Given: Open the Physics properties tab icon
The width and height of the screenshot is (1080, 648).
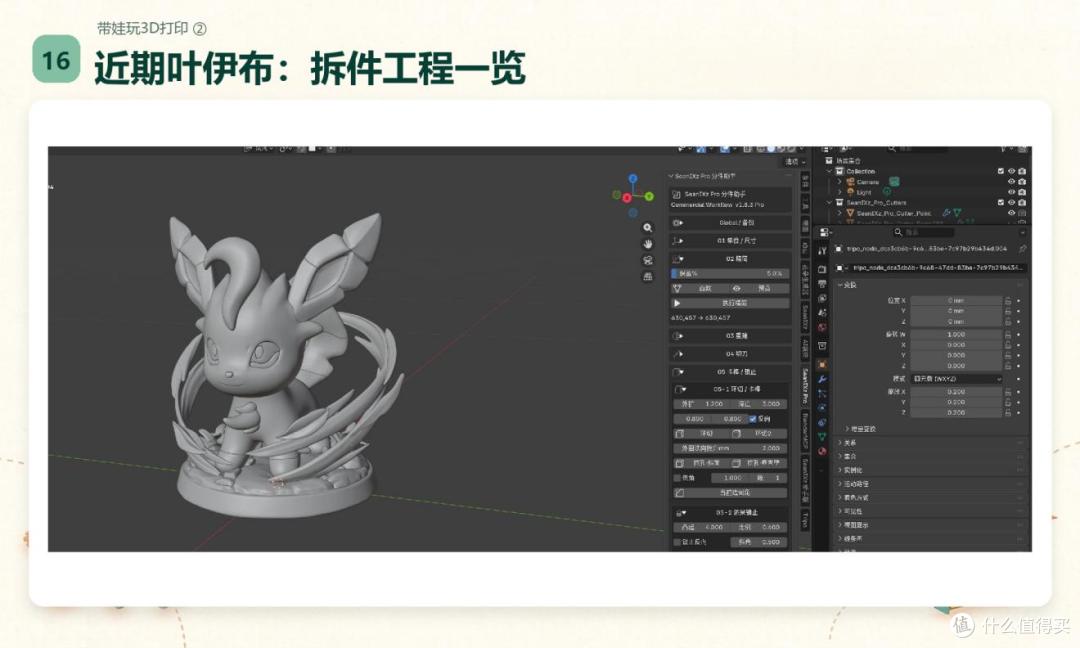Looking at the screenshot, I should pos(822,408).
